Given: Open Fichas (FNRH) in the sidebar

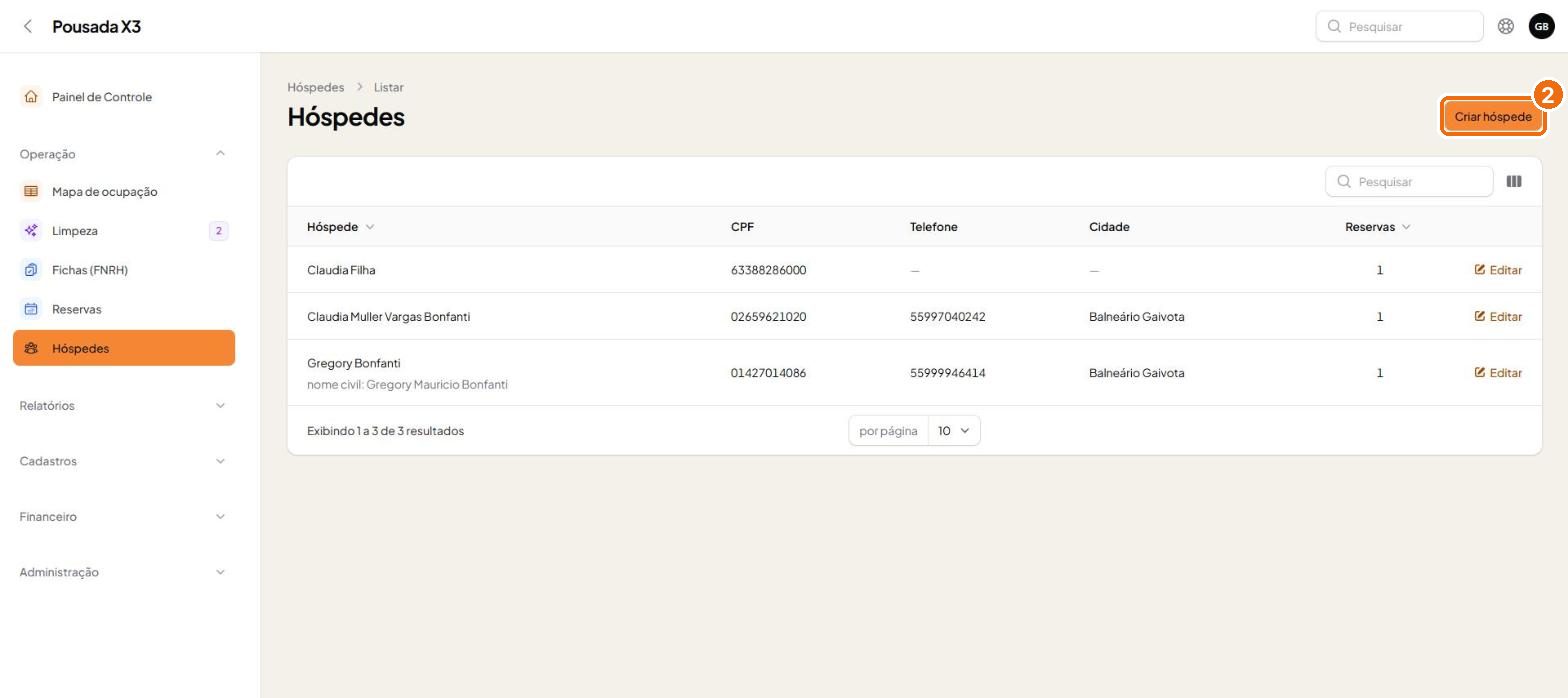Looking at the screenshot, I should (123, 270).
